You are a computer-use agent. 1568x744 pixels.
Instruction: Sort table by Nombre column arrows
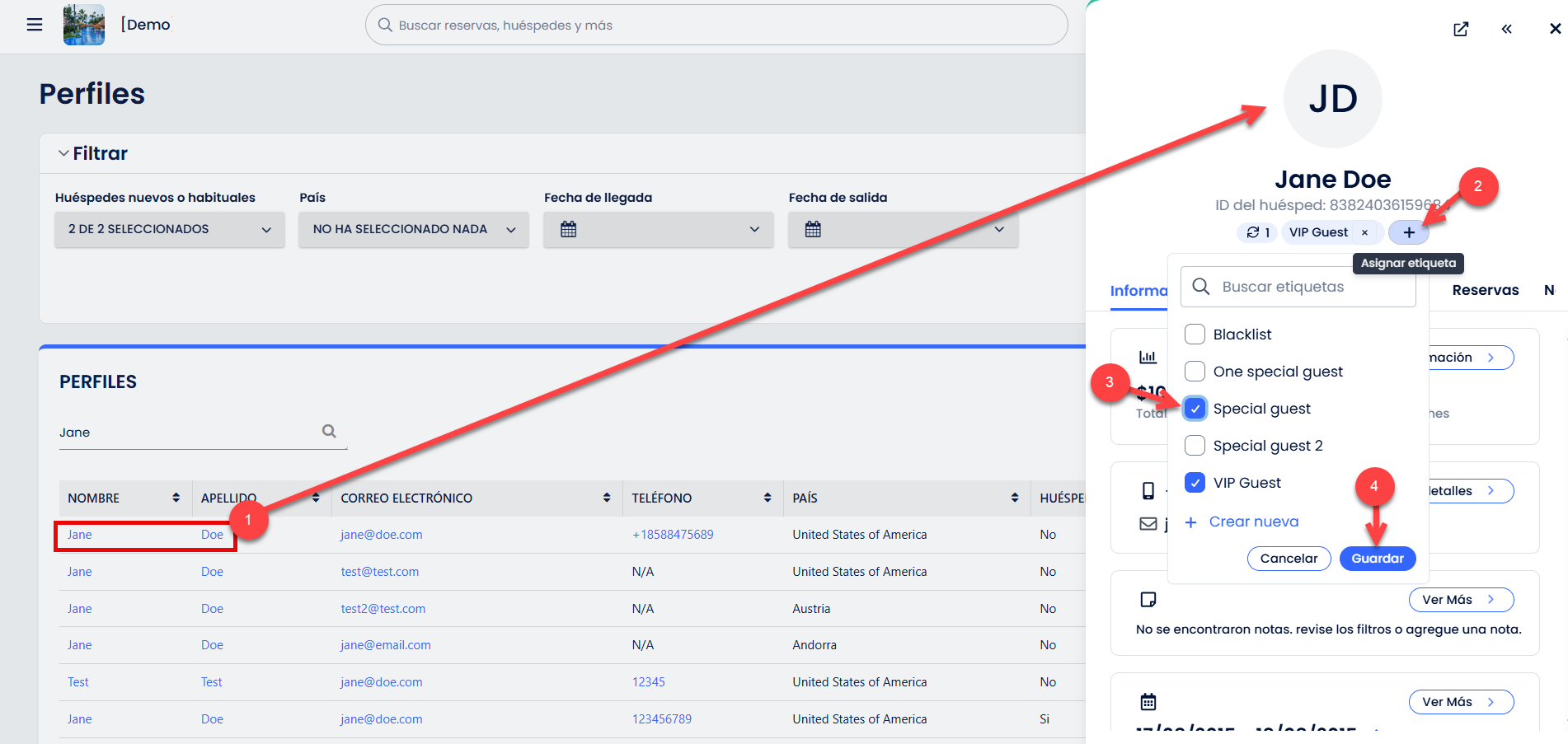(176, 498)
